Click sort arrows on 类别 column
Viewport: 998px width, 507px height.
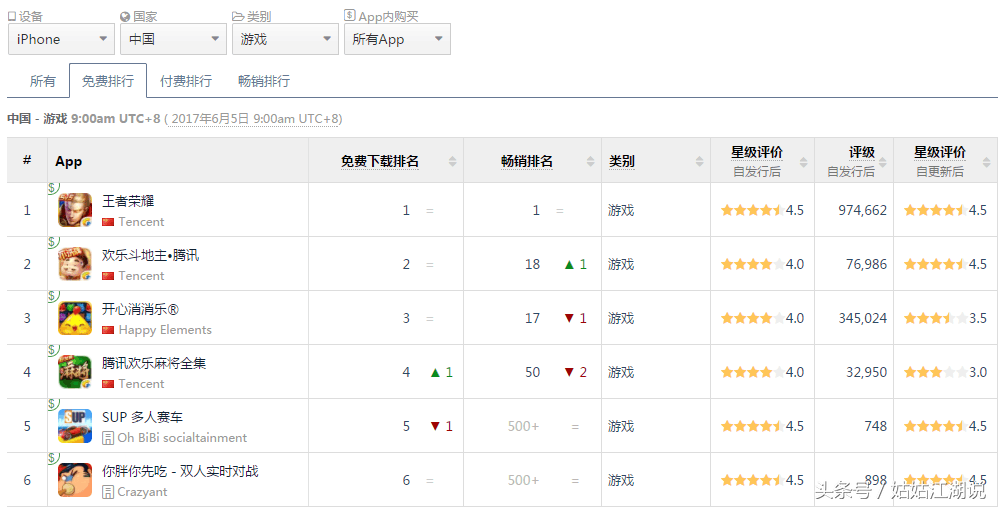[699, 162]
